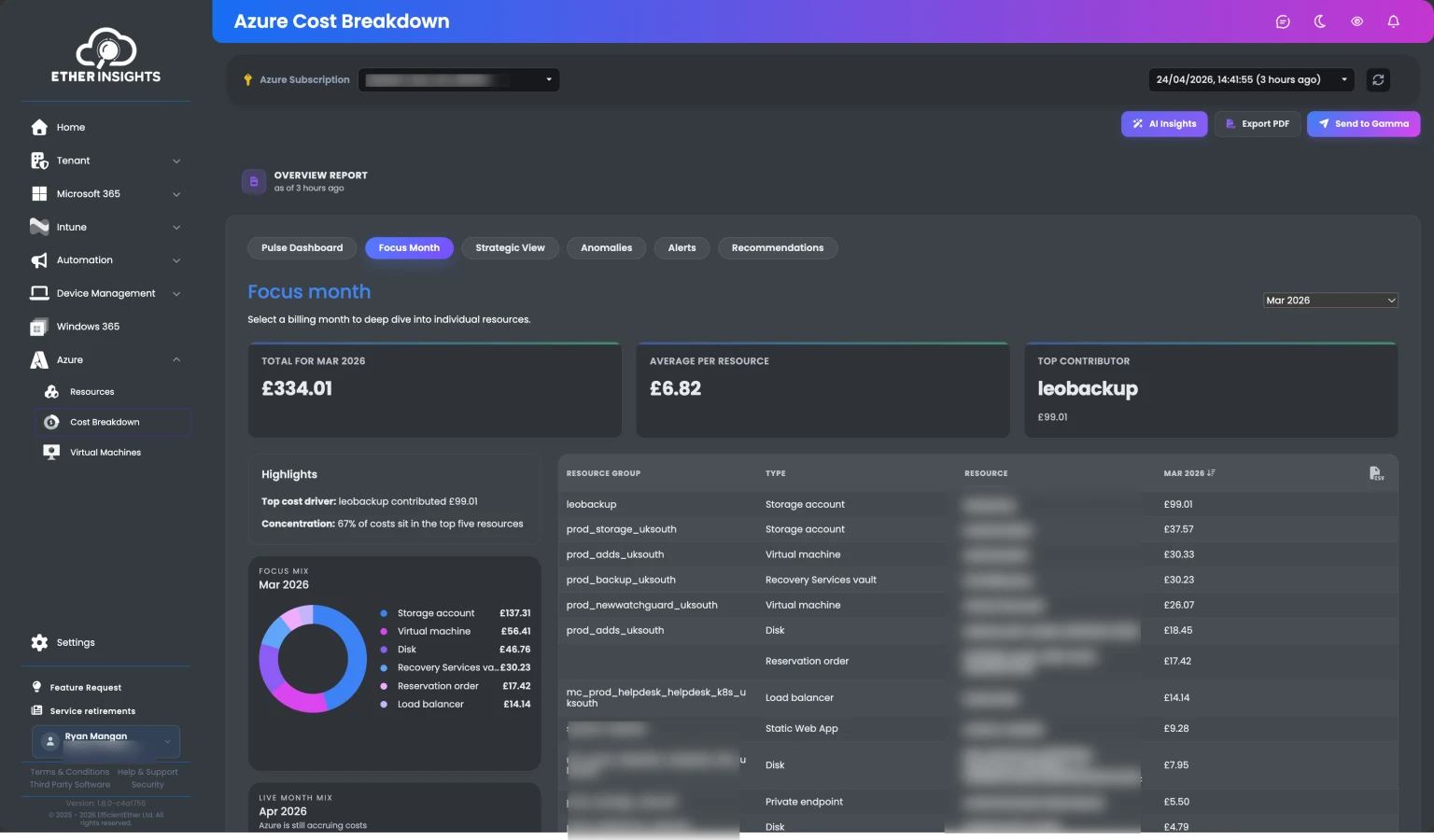
Task: Click the Type column header
Action: point(776,473)
